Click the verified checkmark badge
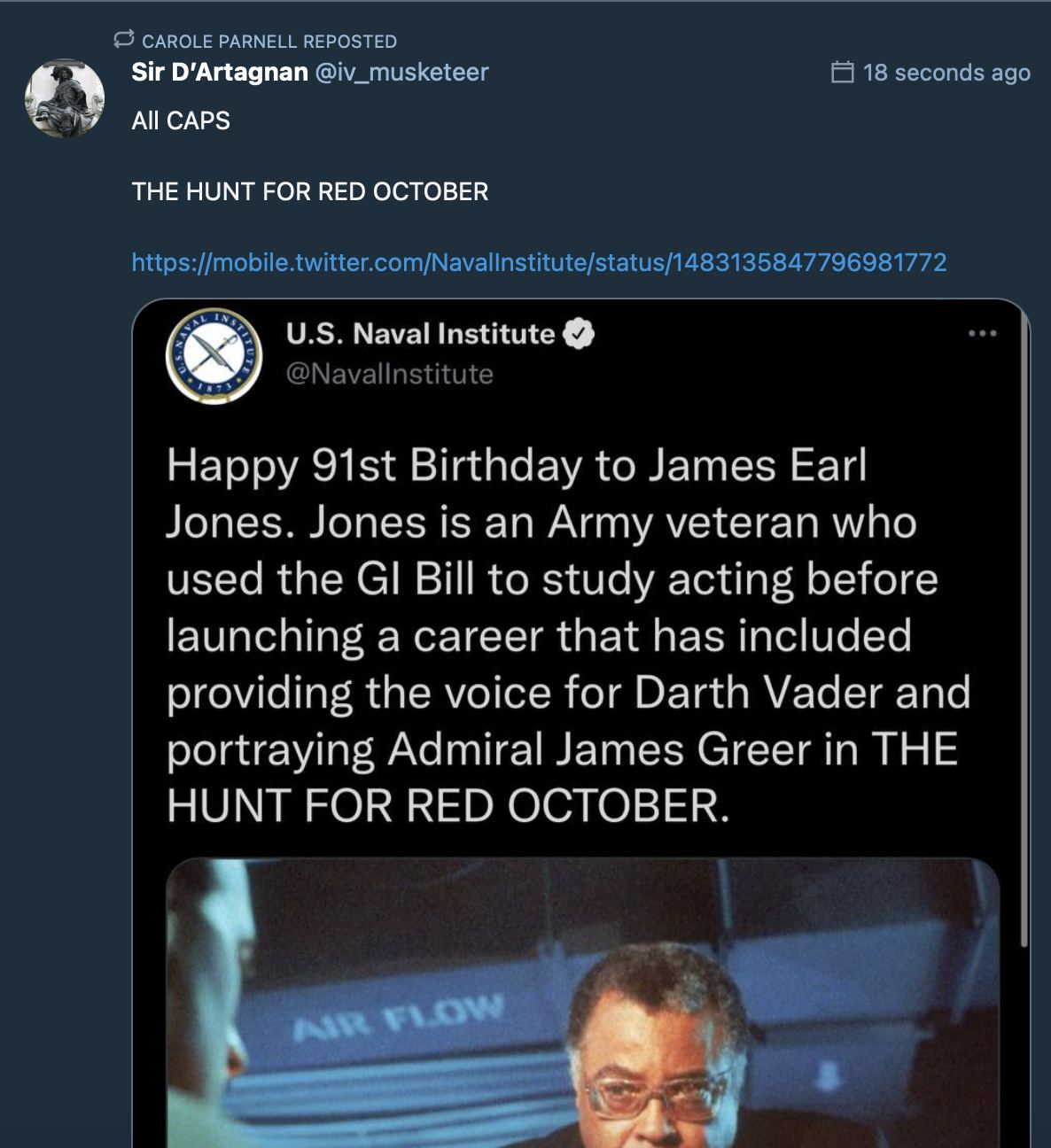This screenshot has height=1148, width=1051. [580, 334]
